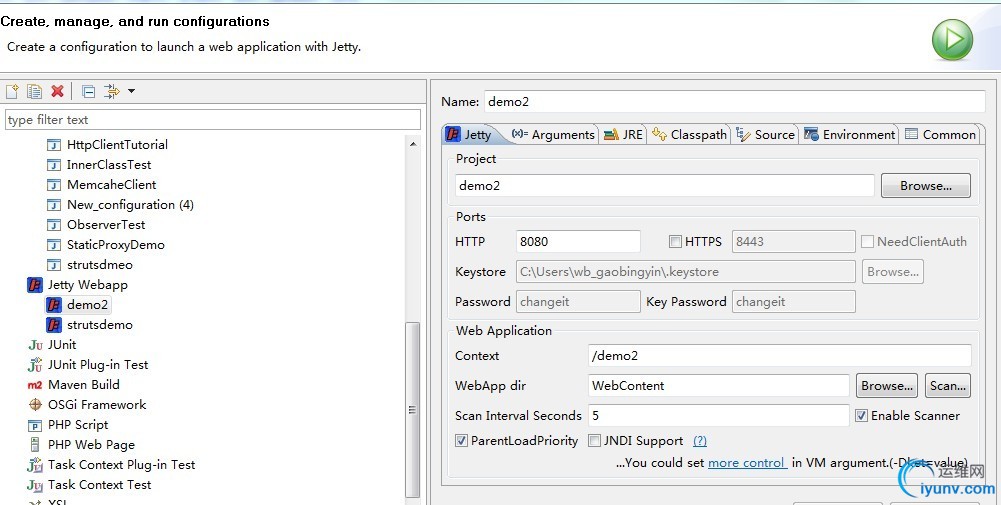Enable the HTTPS checkbox
This screenshot has width=1001, height=505.
(676, 241)
